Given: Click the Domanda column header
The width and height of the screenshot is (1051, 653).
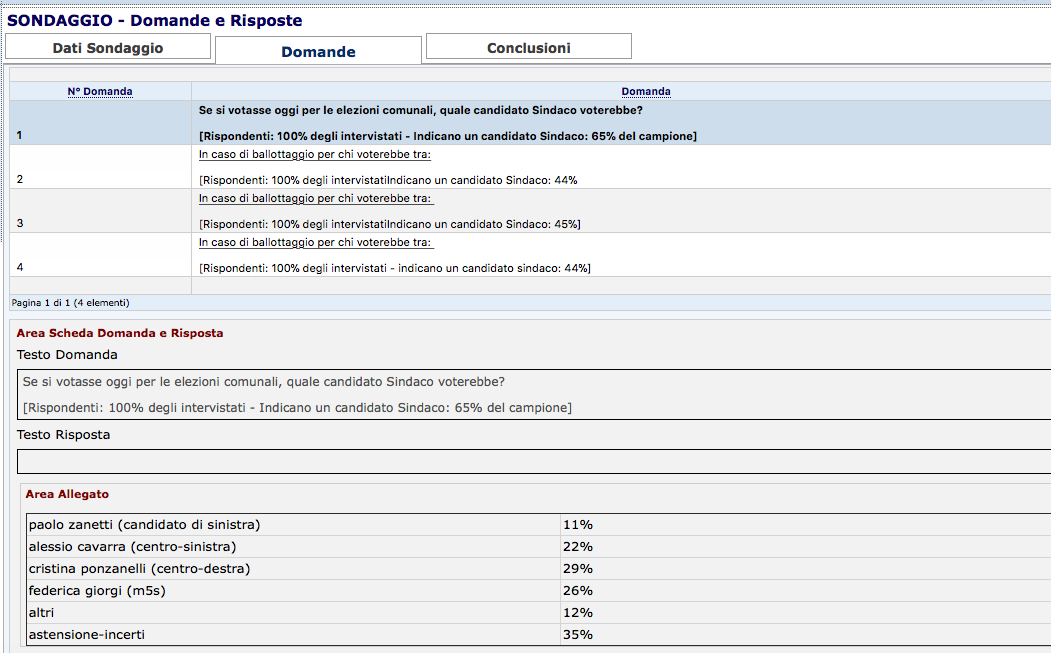Looking at the screenshot, I should click(x=645, y=91).
